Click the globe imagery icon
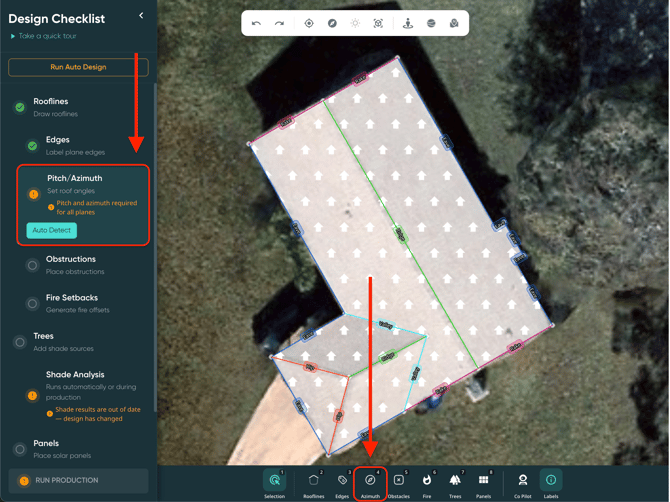 431,23
